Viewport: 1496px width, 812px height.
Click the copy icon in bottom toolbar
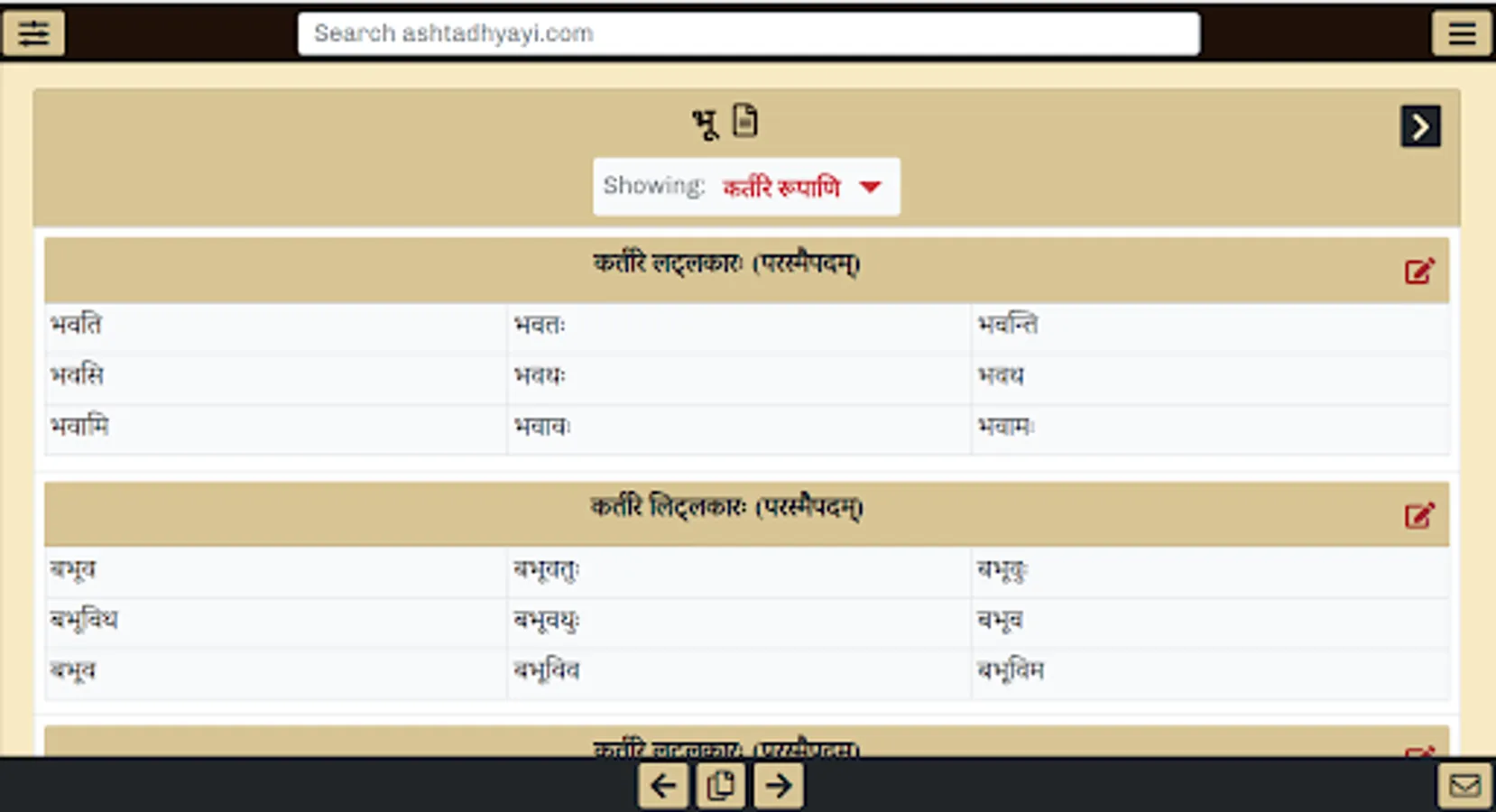(x=720, y=785)
